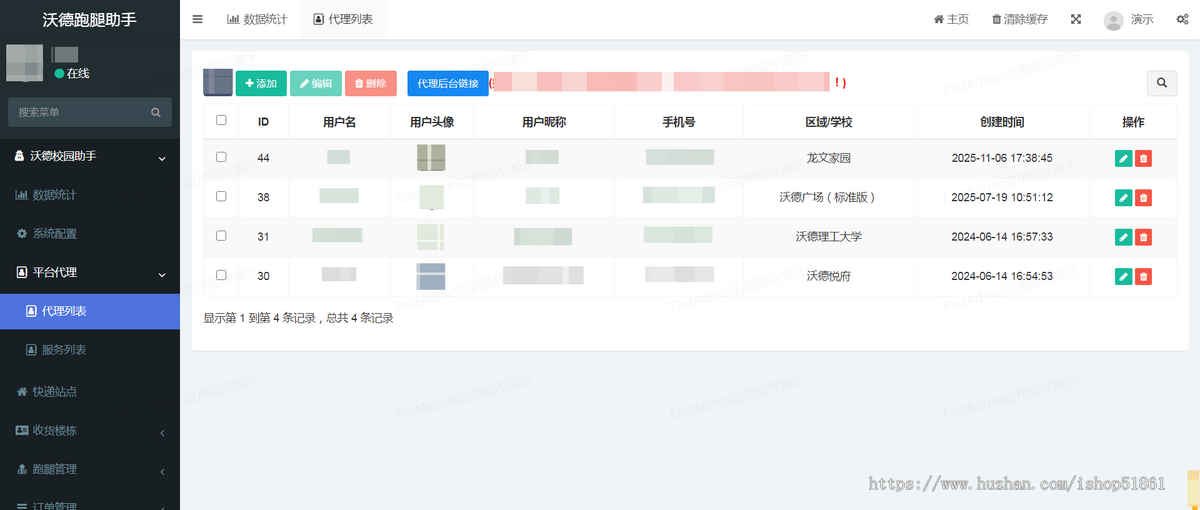The height and width of the screenshot is (510, 1200).
Task: Toggle the select-all checkbox in the table header
Action: (x=221, y=120)
